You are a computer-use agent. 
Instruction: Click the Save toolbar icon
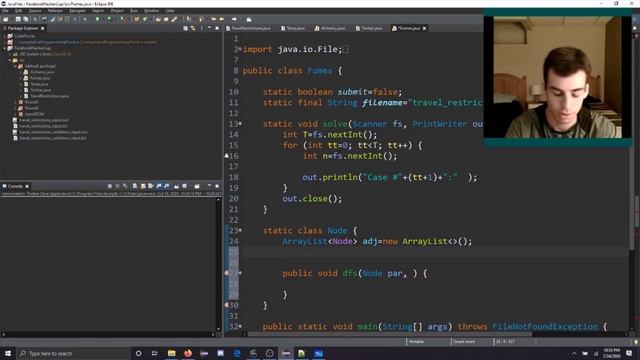click(x=18, y=19)
